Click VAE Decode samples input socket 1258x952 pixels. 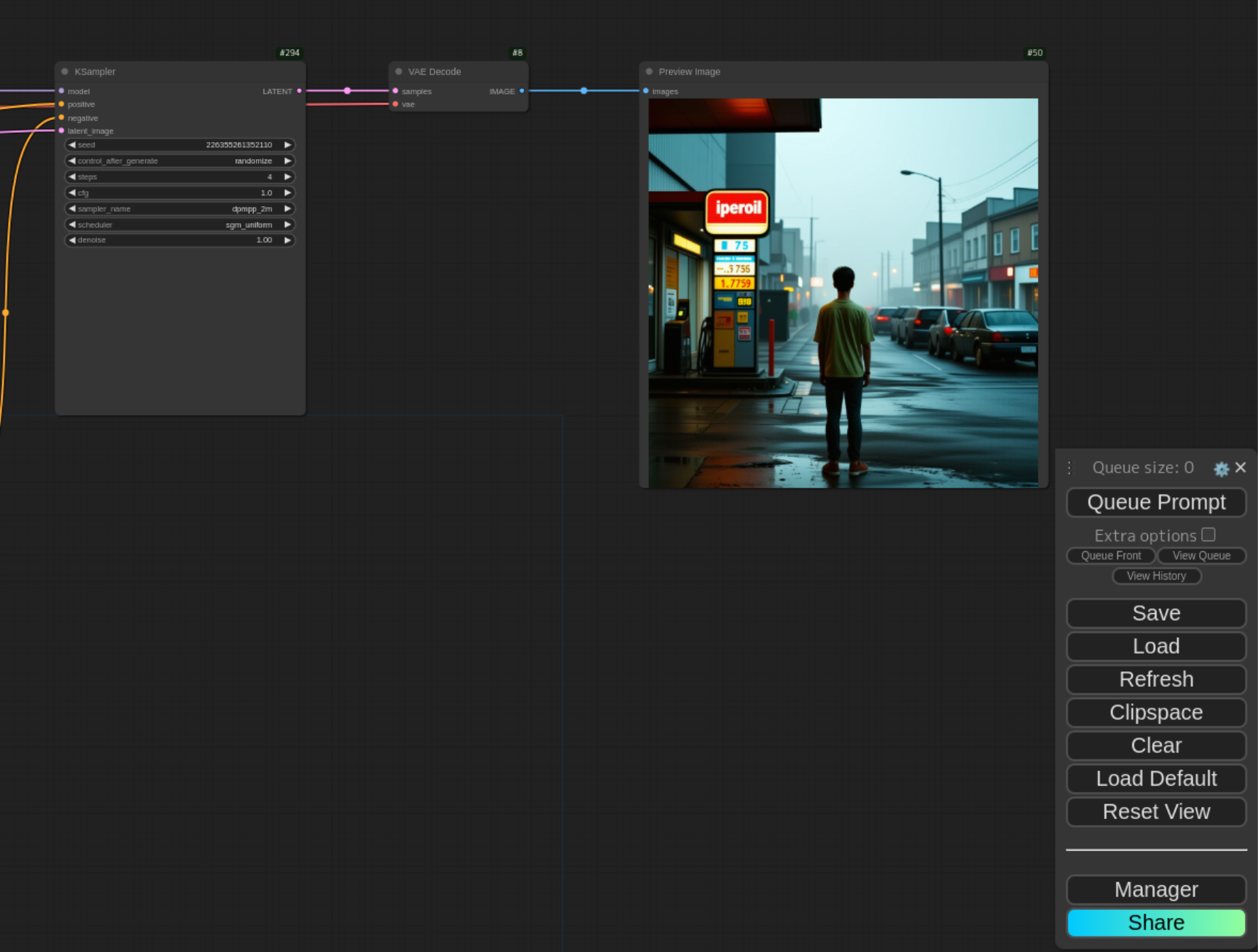[396, 91]
